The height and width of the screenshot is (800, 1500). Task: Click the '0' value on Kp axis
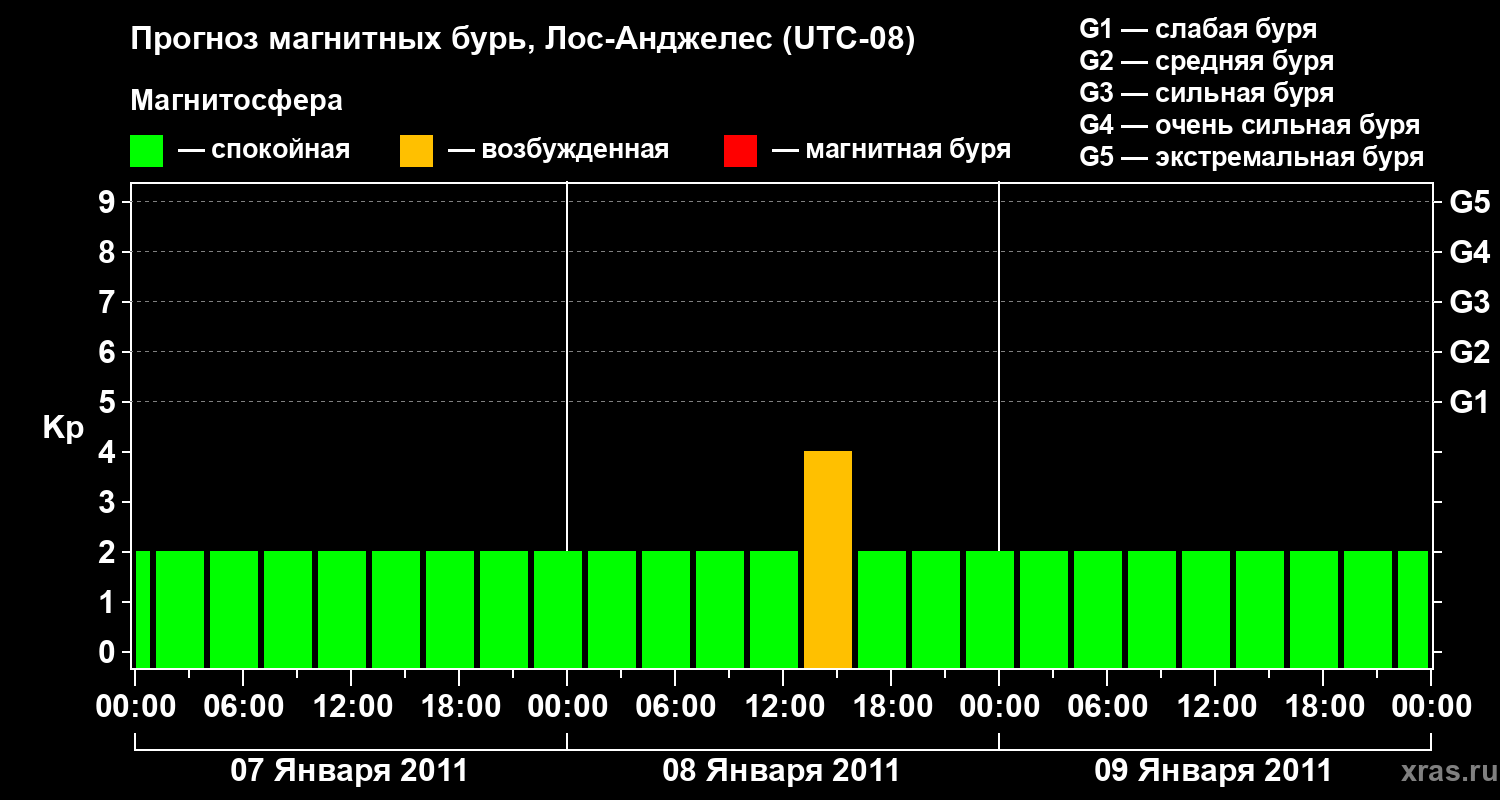tap(109, 652)
